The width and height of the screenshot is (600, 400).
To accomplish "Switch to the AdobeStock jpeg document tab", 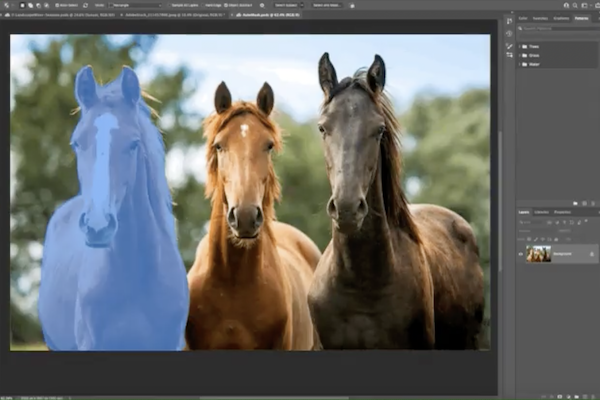I will click(x=173, y=15).
